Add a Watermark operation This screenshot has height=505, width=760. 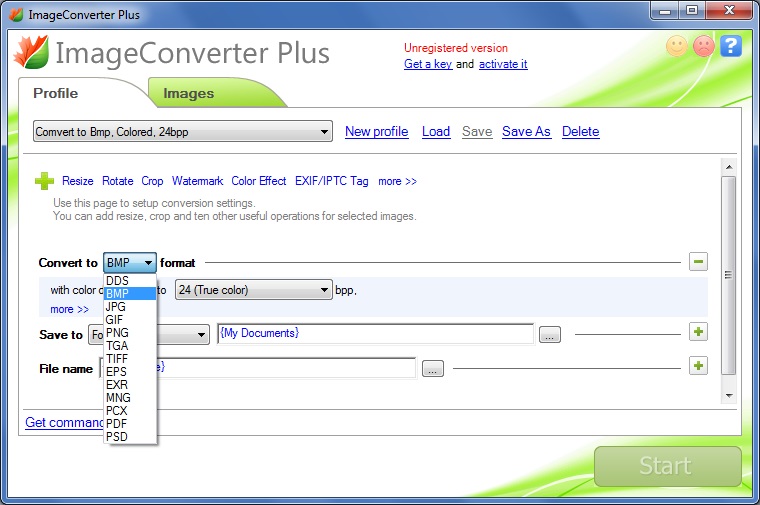(x=197, y=181)
